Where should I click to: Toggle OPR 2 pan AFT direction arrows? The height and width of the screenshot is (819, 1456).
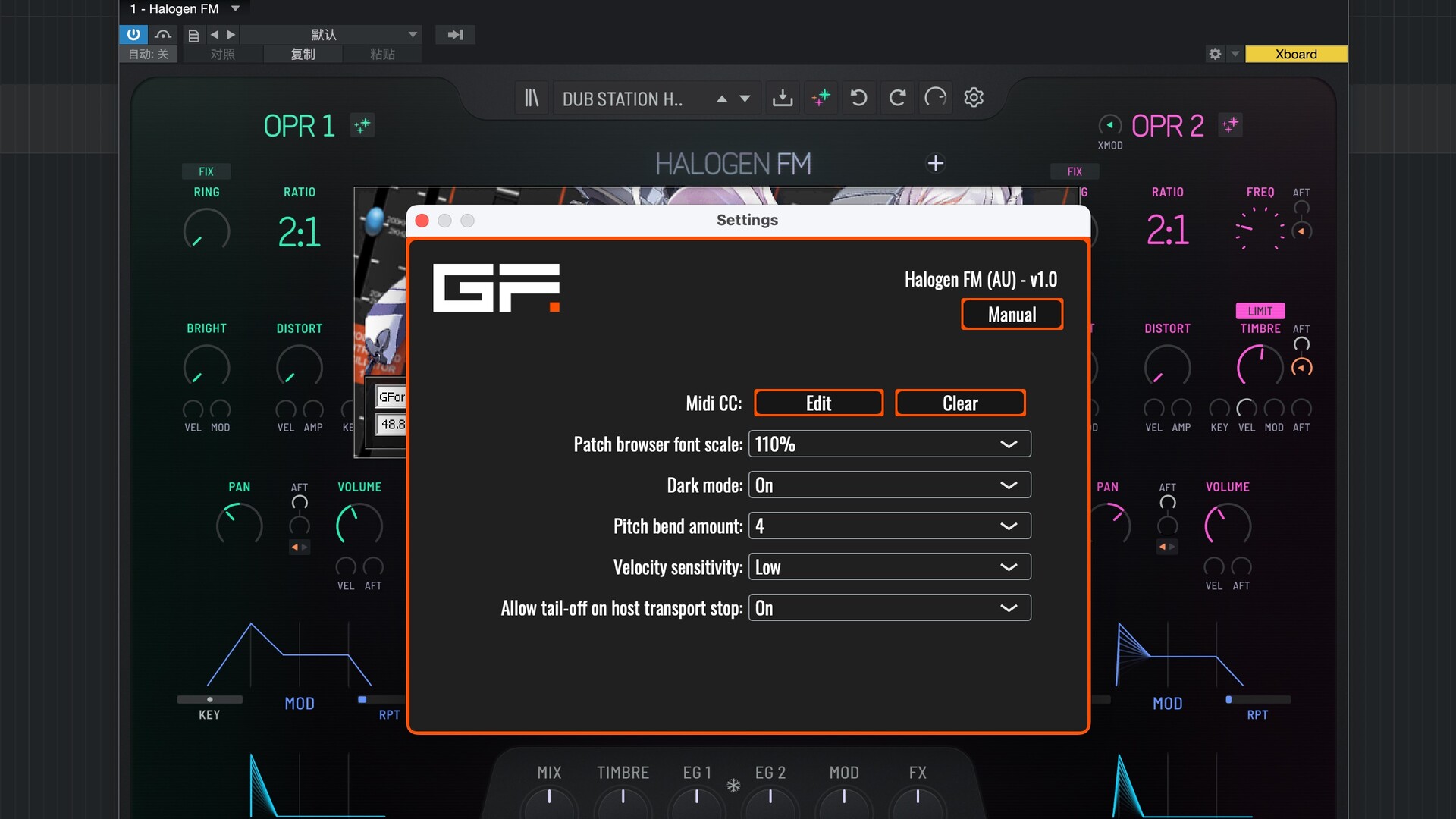coord(1168,547)
